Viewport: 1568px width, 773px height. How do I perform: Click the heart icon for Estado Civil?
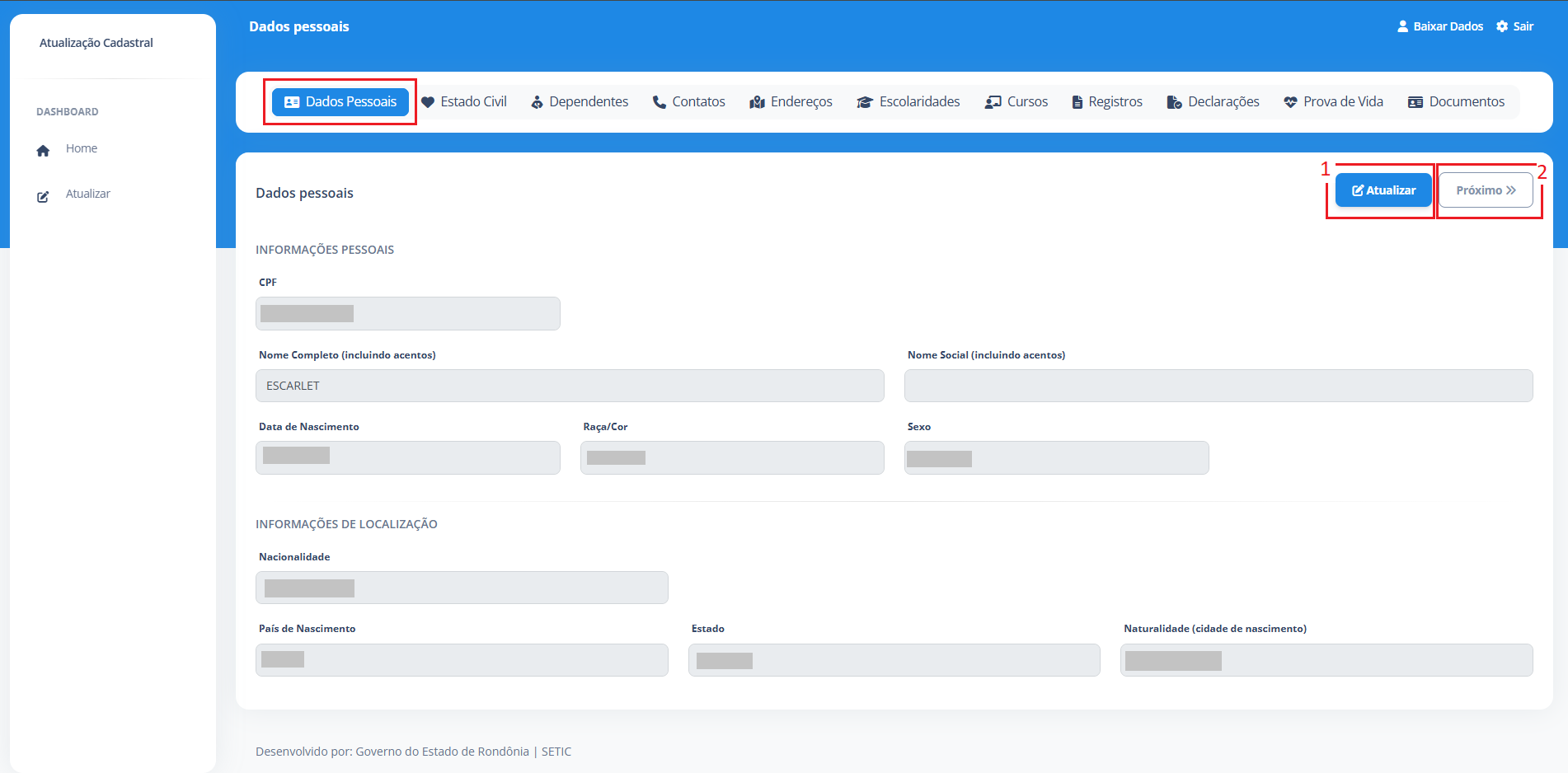click(x=428, y=102)
